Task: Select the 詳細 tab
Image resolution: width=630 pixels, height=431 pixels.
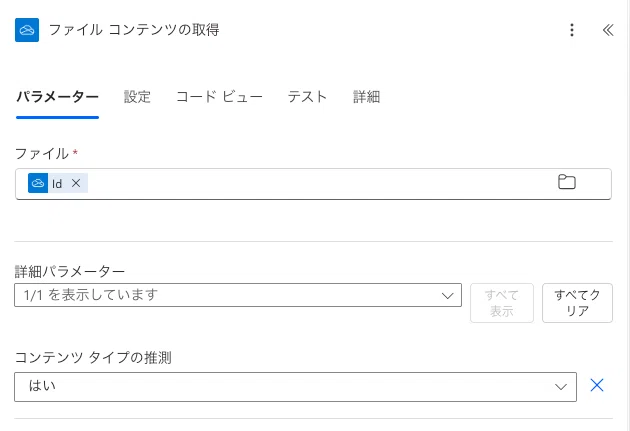Action: point(366,97)
